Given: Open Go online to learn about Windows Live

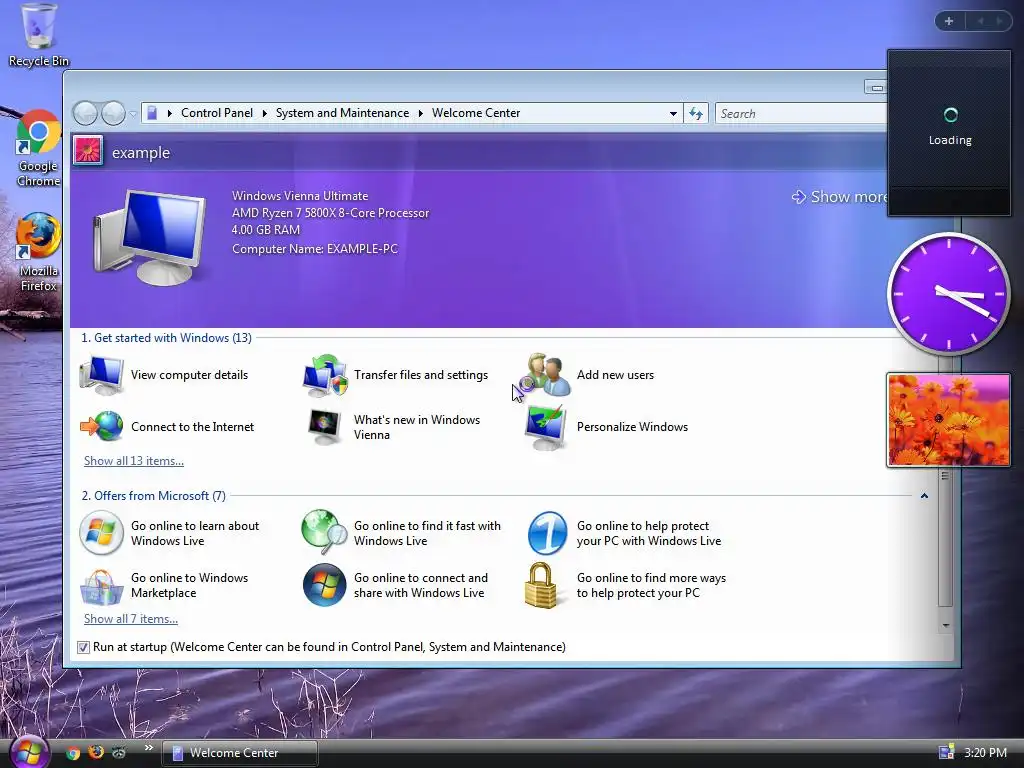Looking at the screenshot, I should pos(169,533).
